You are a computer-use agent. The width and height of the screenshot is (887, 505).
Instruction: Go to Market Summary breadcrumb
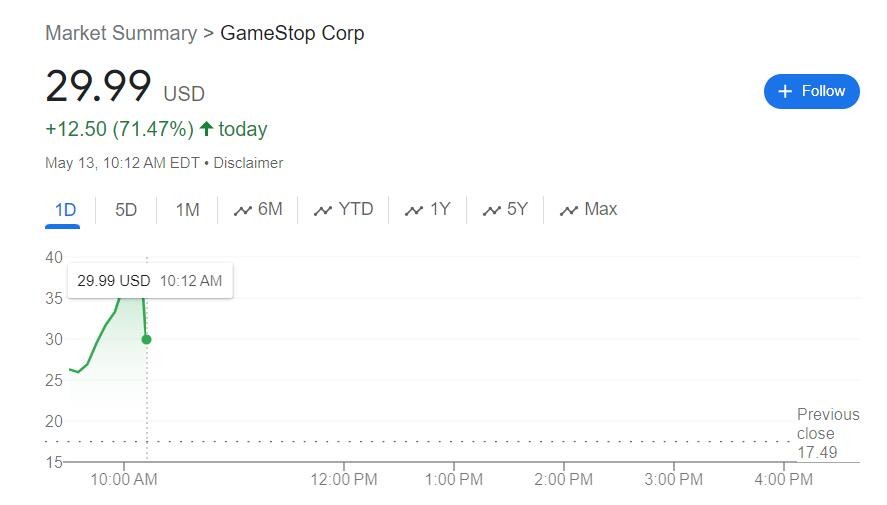click(x=120, y=33)
